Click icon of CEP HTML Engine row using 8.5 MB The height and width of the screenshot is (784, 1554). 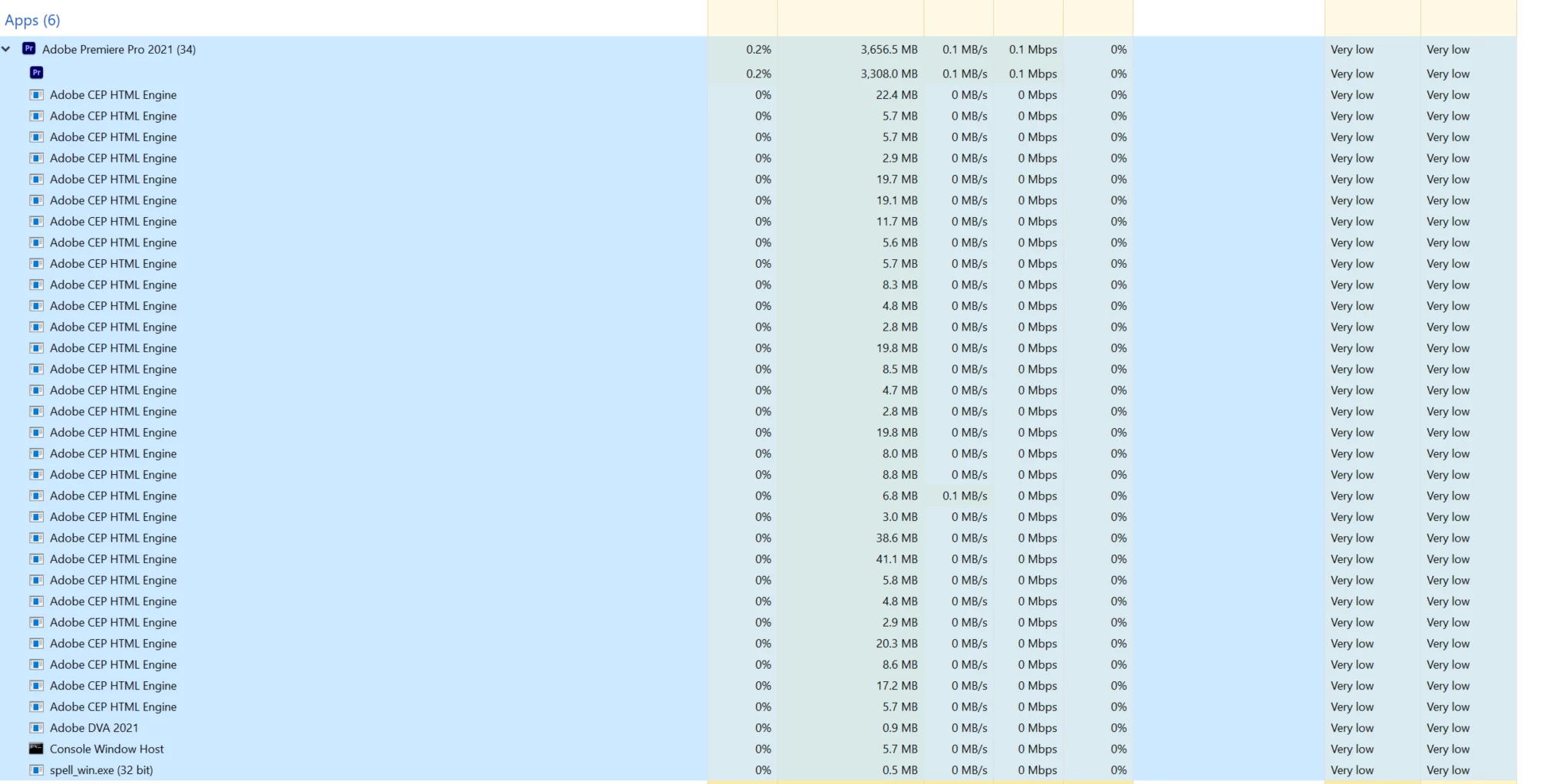pos(36,369)
